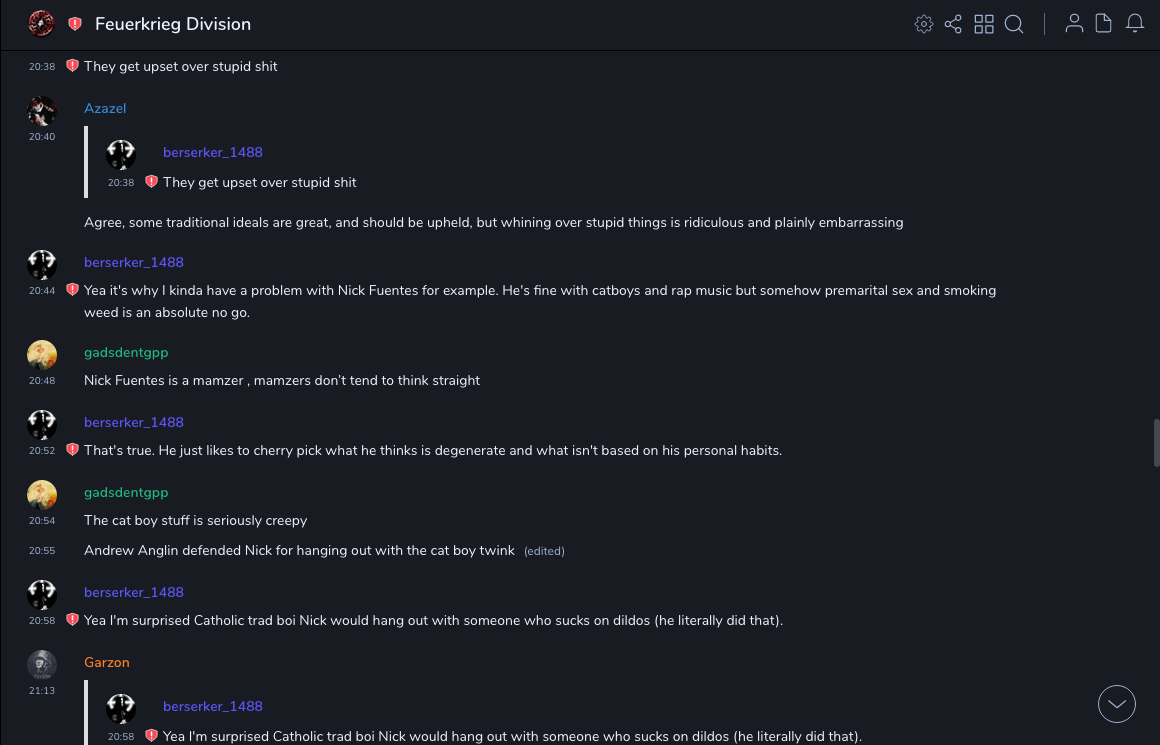Click the share icon in the header
This screenshot has height=745, width=1160.
click(953, 24)
